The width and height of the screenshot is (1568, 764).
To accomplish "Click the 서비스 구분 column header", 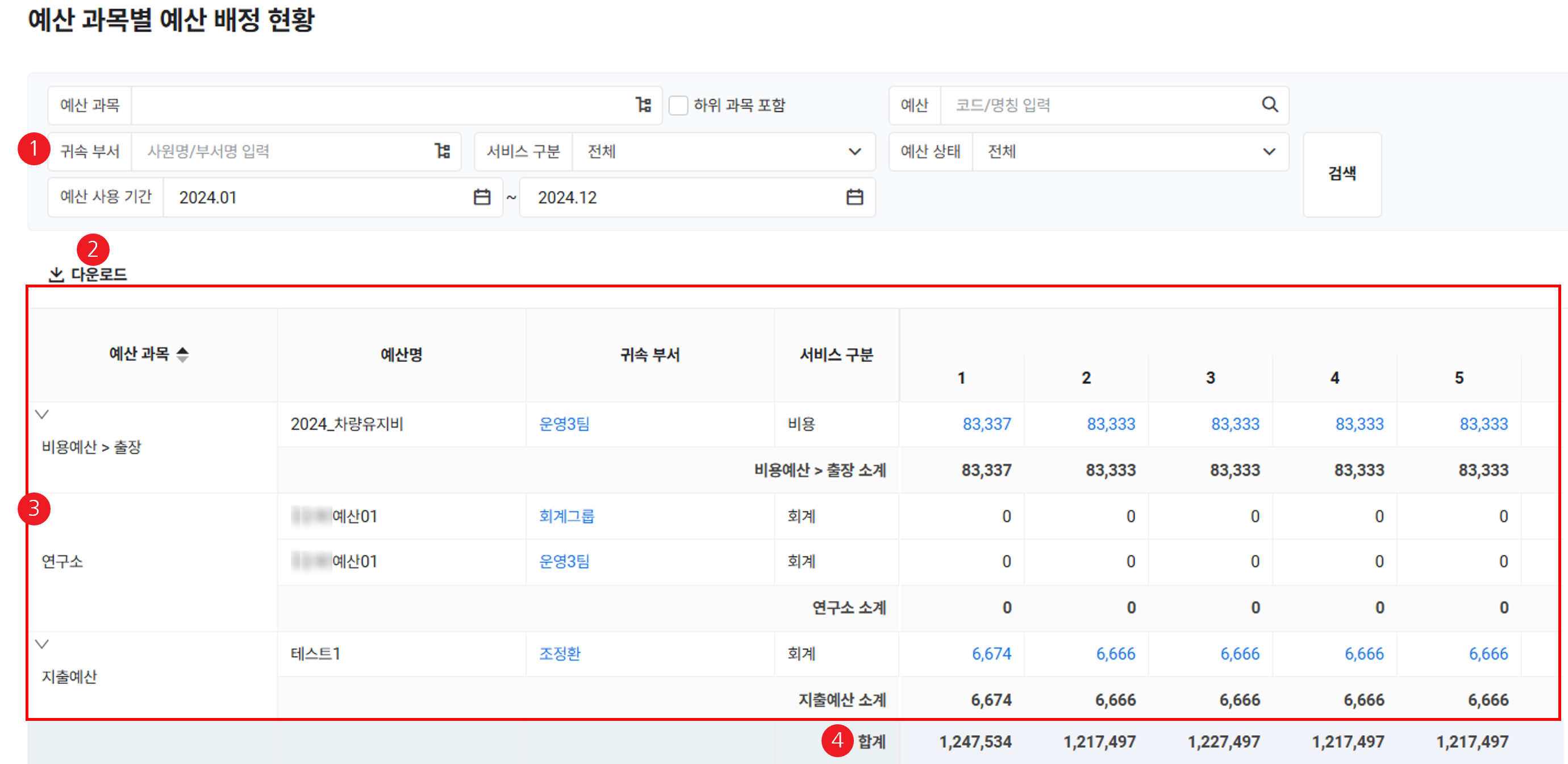I will (836, 354).
